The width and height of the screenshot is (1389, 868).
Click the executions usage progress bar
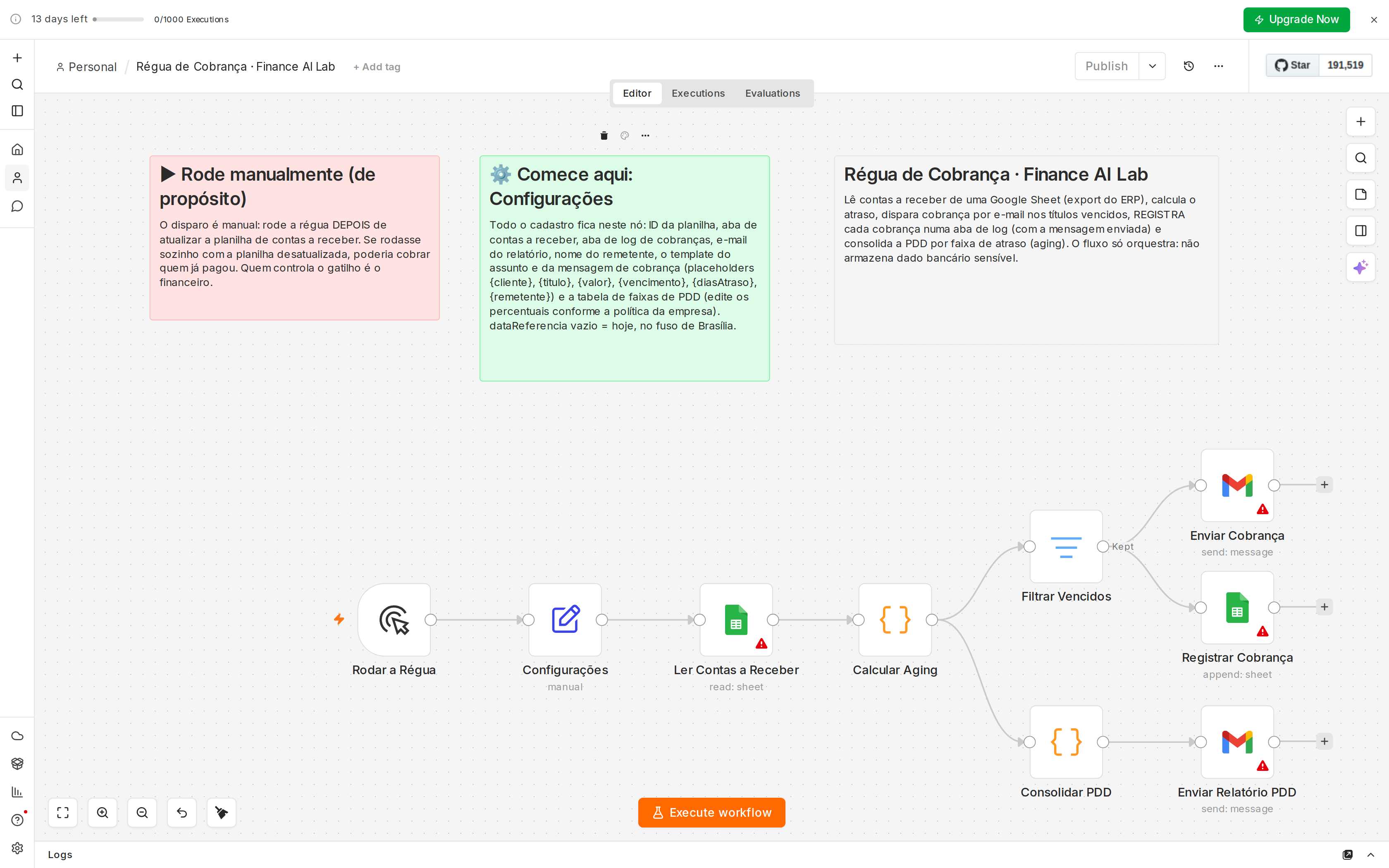click(118, 19)
